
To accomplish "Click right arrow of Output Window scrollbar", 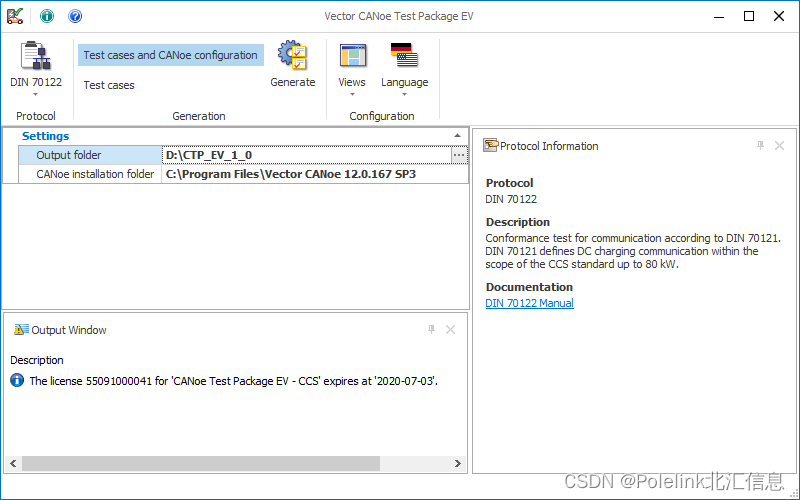I will pyautogui.click(x=458, y=463).
